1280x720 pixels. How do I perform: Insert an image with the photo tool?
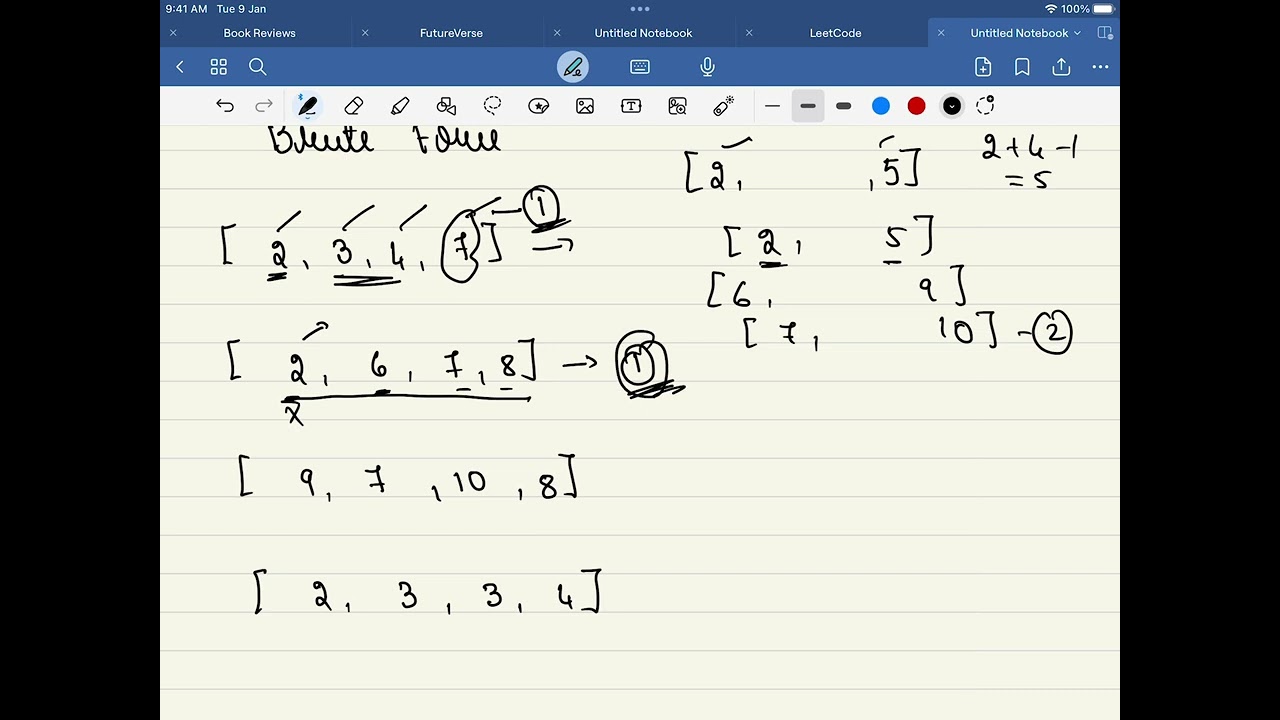585,106
